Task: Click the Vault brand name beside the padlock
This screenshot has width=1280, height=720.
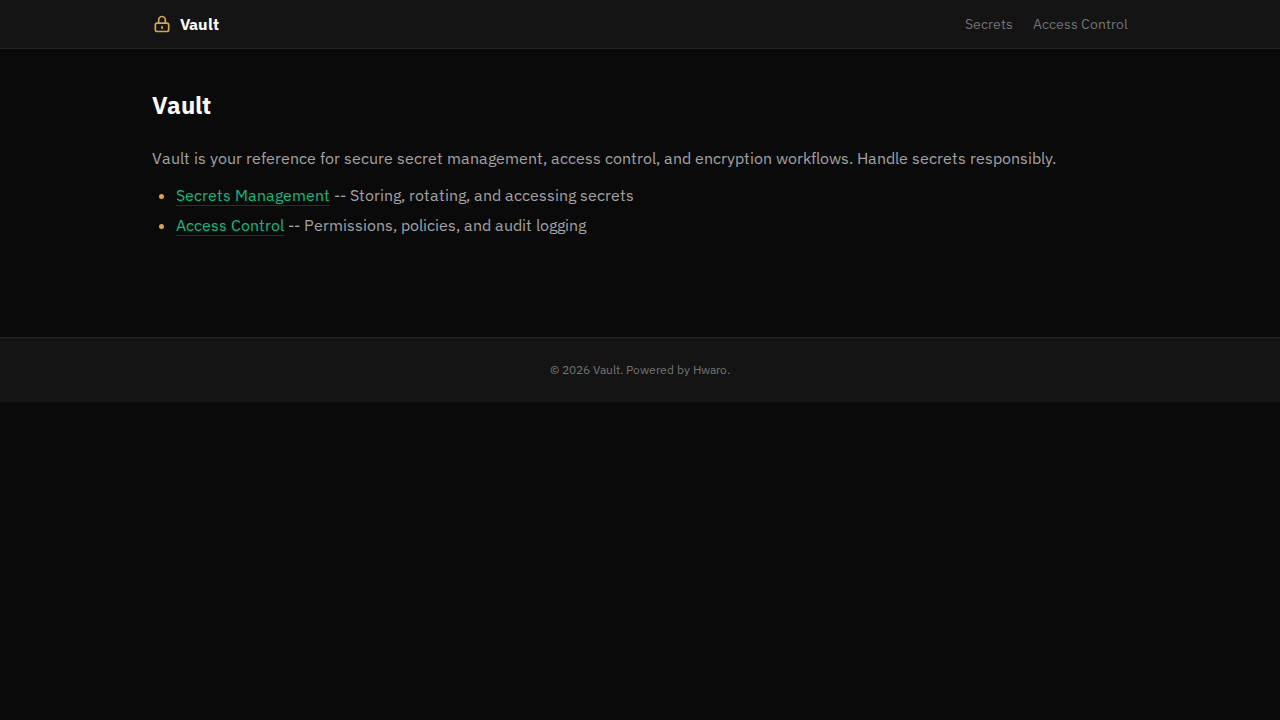Action: click(x=199, y=24)
